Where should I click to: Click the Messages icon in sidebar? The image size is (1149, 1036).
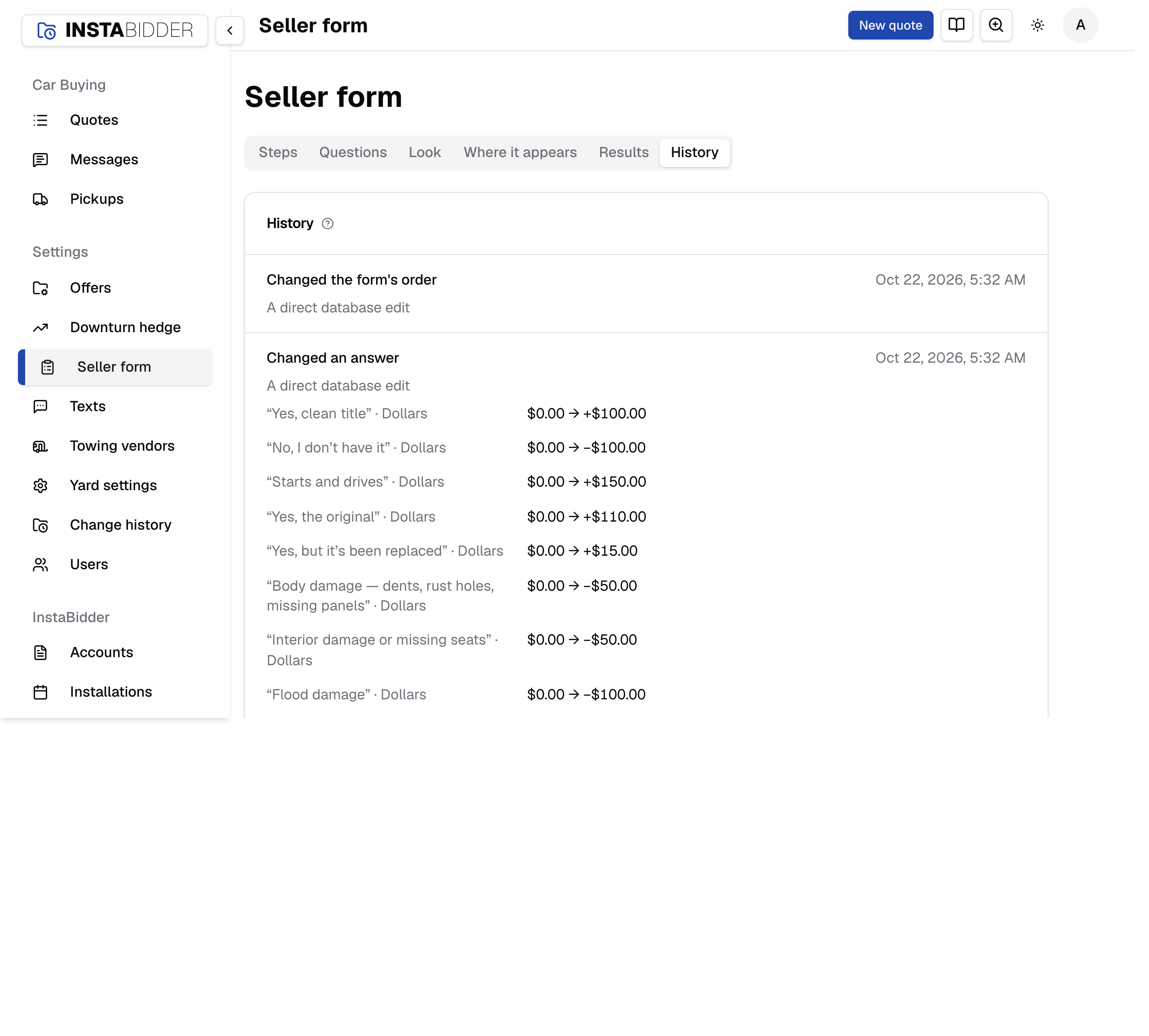40,160
